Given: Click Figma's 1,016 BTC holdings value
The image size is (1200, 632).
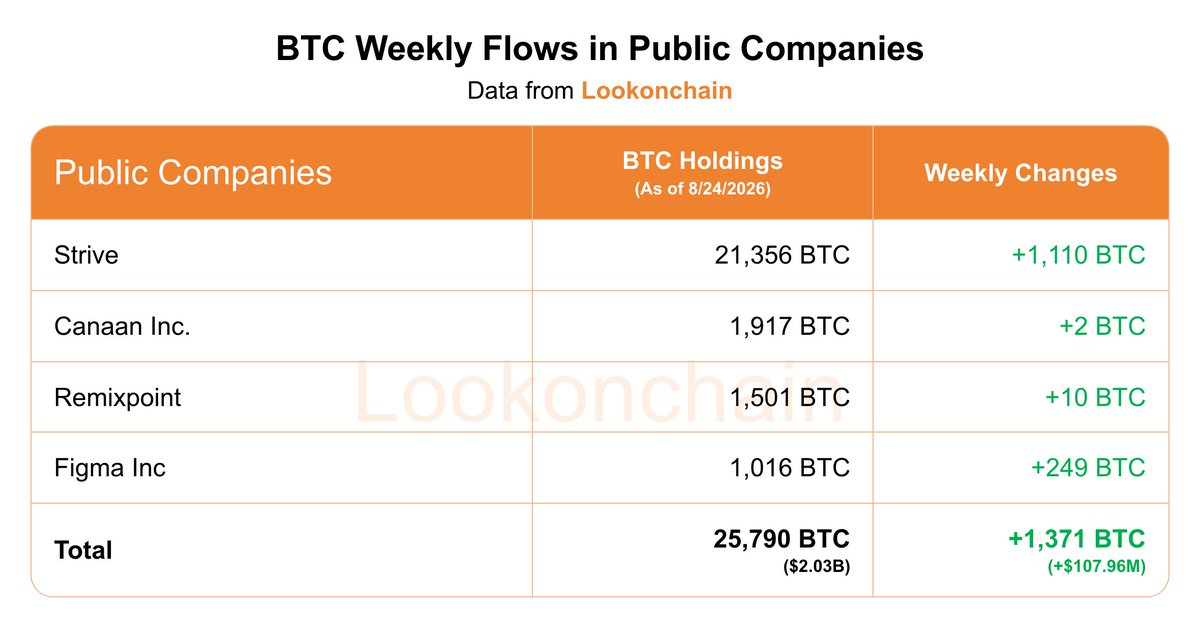Looking at the screenshot, I should [x=790, y=468].
